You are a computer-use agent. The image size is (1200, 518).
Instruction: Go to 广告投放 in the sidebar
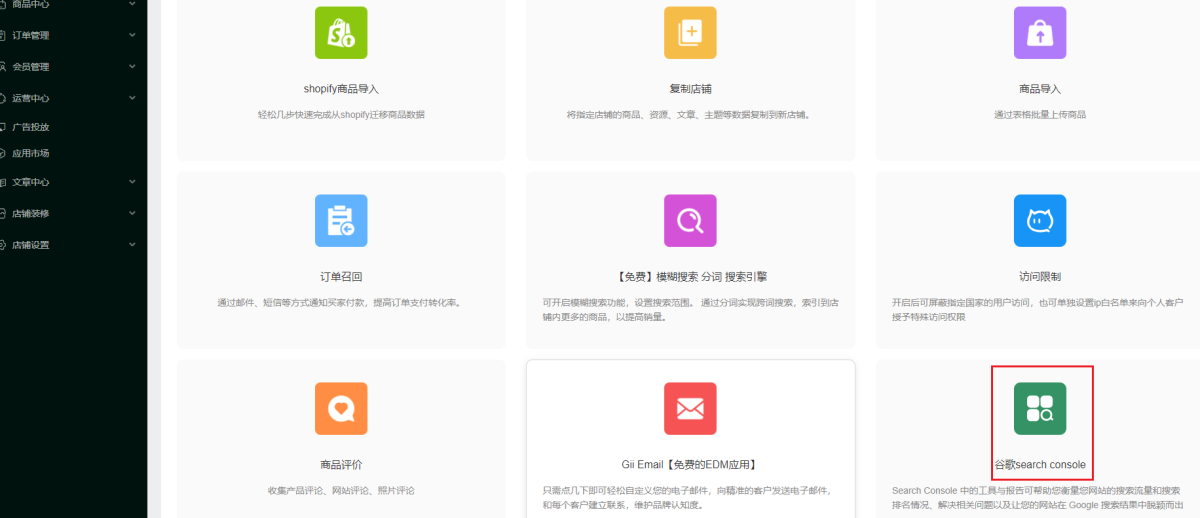click(30, 127)
